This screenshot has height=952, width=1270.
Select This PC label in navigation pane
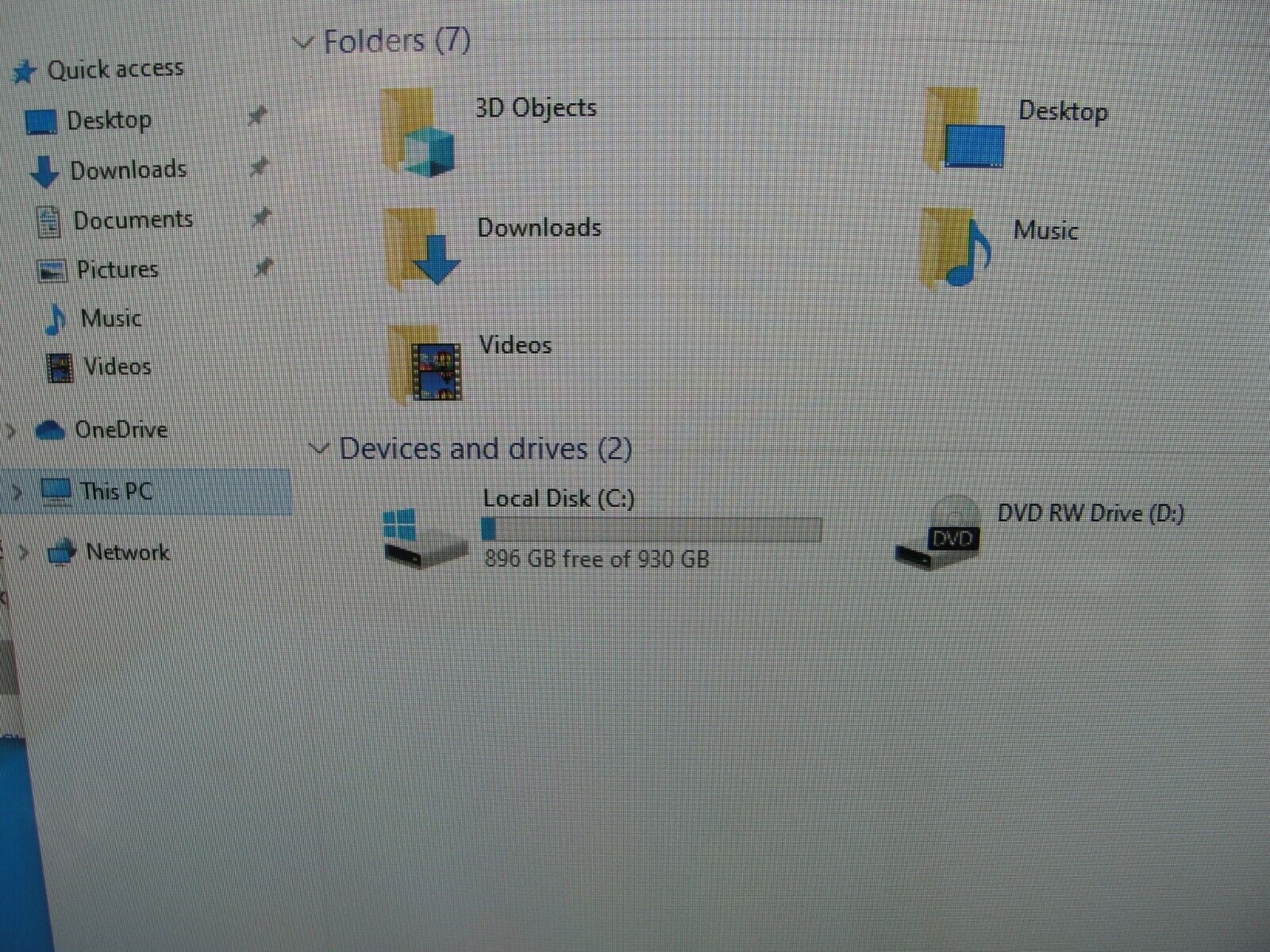[116, 491]
